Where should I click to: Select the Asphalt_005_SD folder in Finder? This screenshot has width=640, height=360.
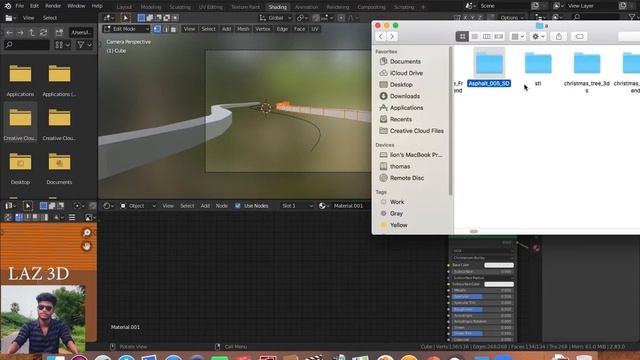pyautogui.click(x=489, y=68)
